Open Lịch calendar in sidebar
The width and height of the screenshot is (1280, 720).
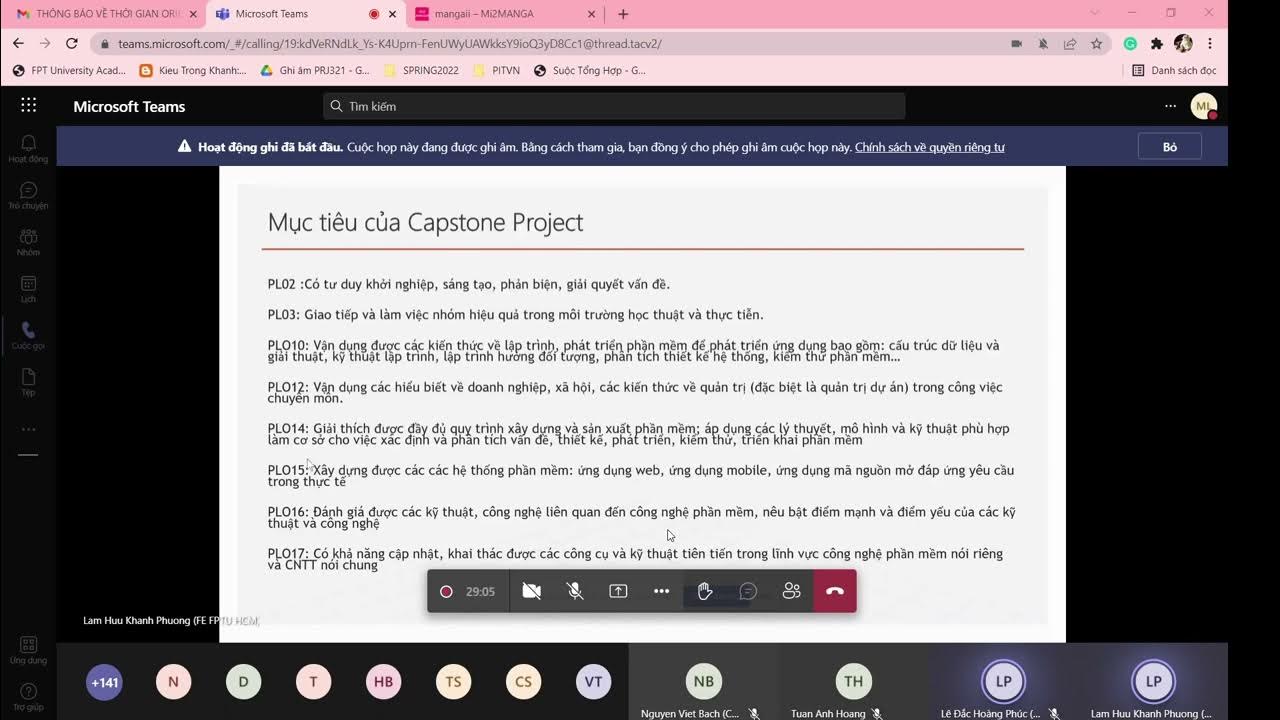pos(28,289)
